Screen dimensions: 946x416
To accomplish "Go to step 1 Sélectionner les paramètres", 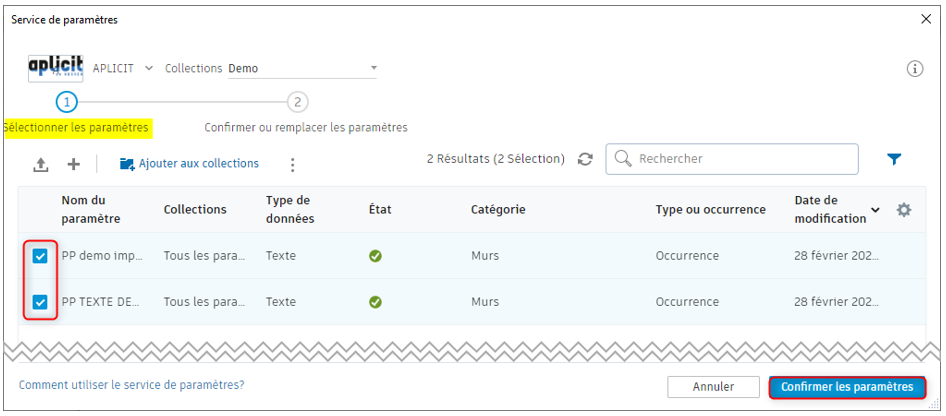I will point(66,102).
